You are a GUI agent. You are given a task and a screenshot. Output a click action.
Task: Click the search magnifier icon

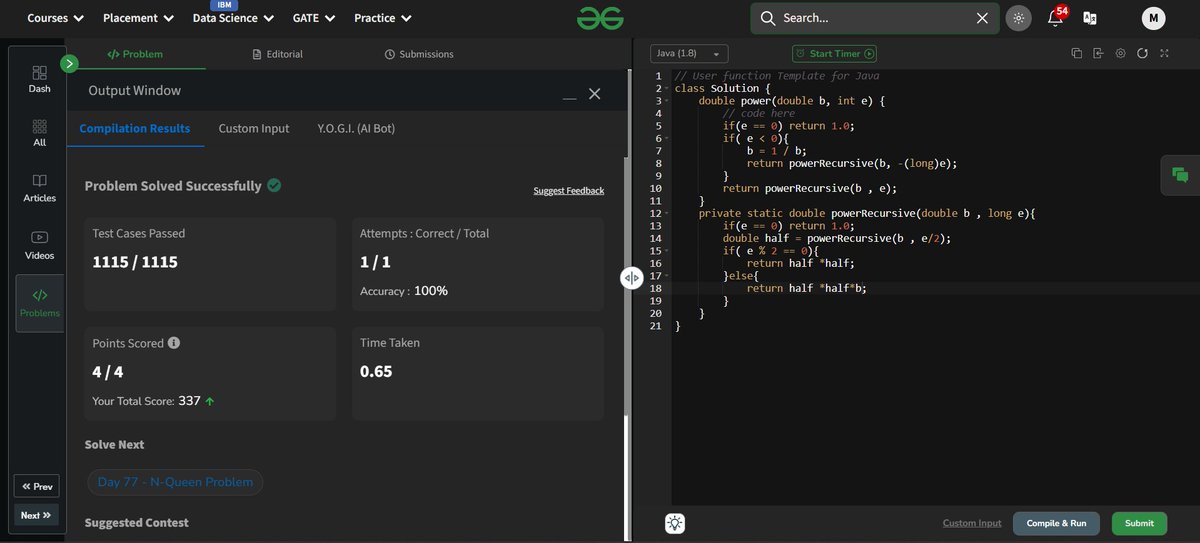[768, 18]
